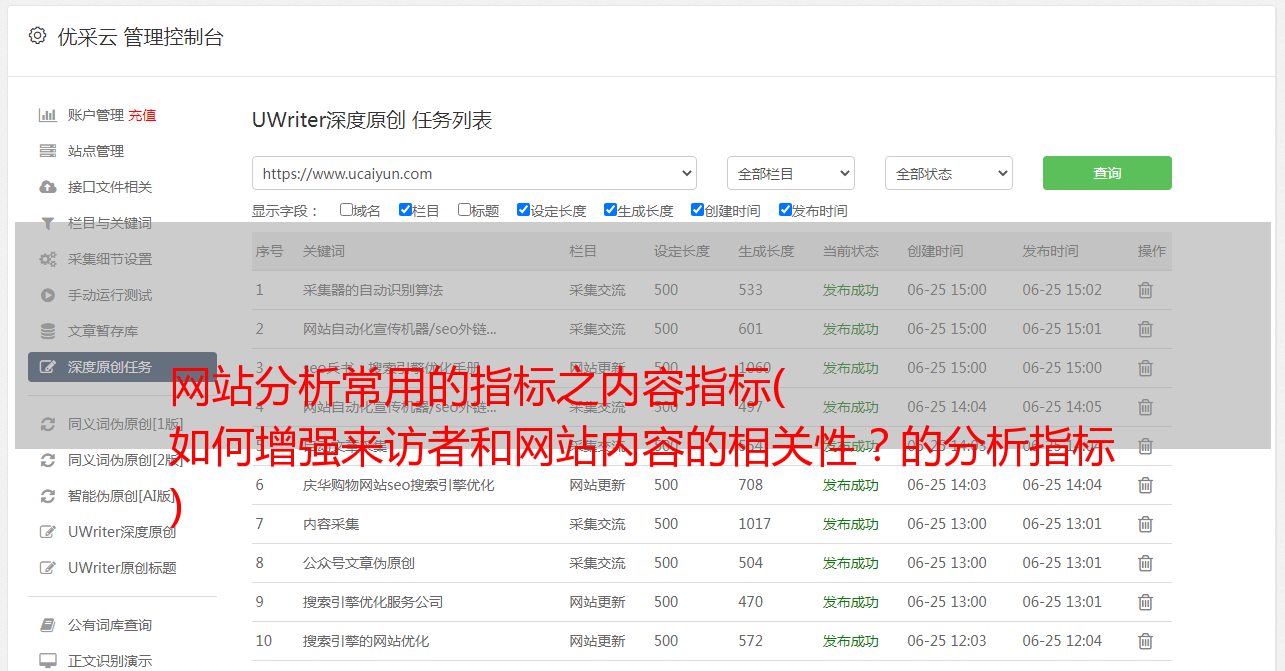This screenshot has width=1285, height=671.
Task: Click the refresh icon for 智能伪原创[AI版]
Action: click(x=47, y=496)
